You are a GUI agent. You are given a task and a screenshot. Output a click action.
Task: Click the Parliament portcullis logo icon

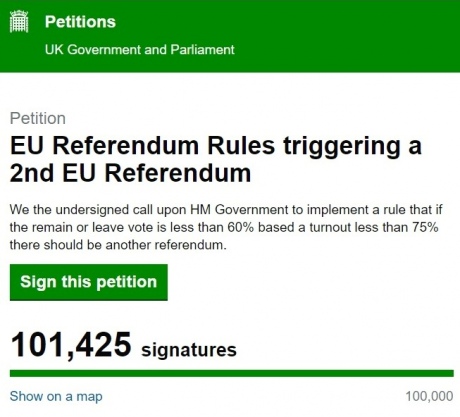[19, 22]
